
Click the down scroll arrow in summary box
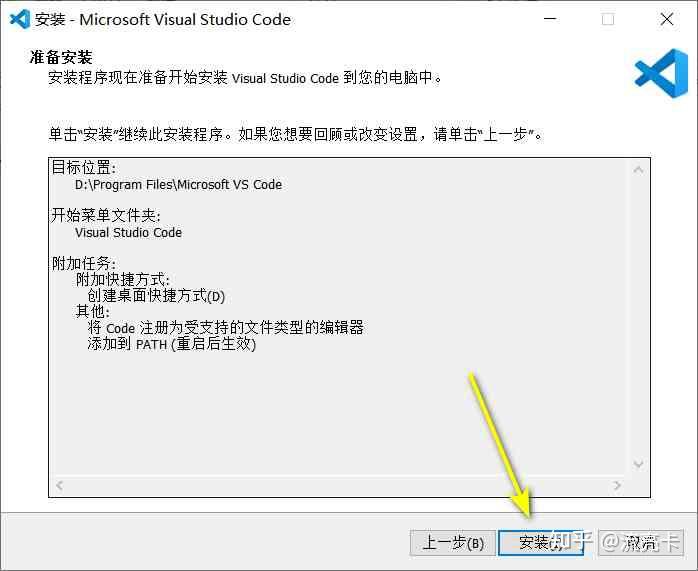[x=638, y=464]
